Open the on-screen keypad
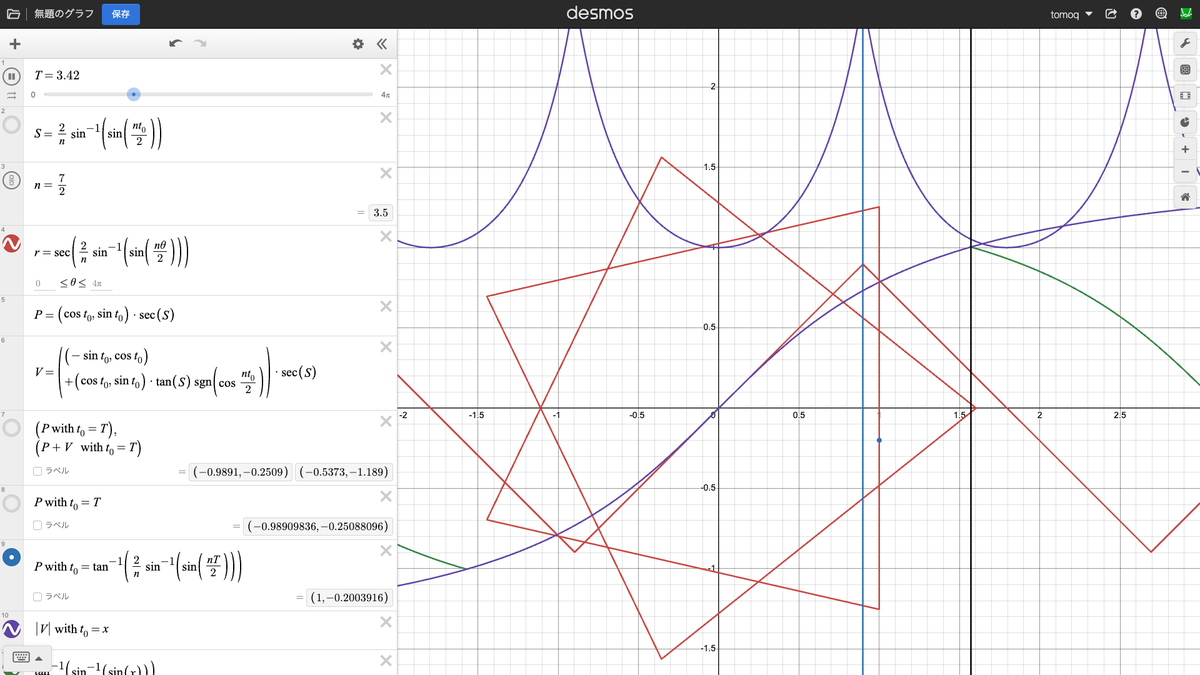 26,659
